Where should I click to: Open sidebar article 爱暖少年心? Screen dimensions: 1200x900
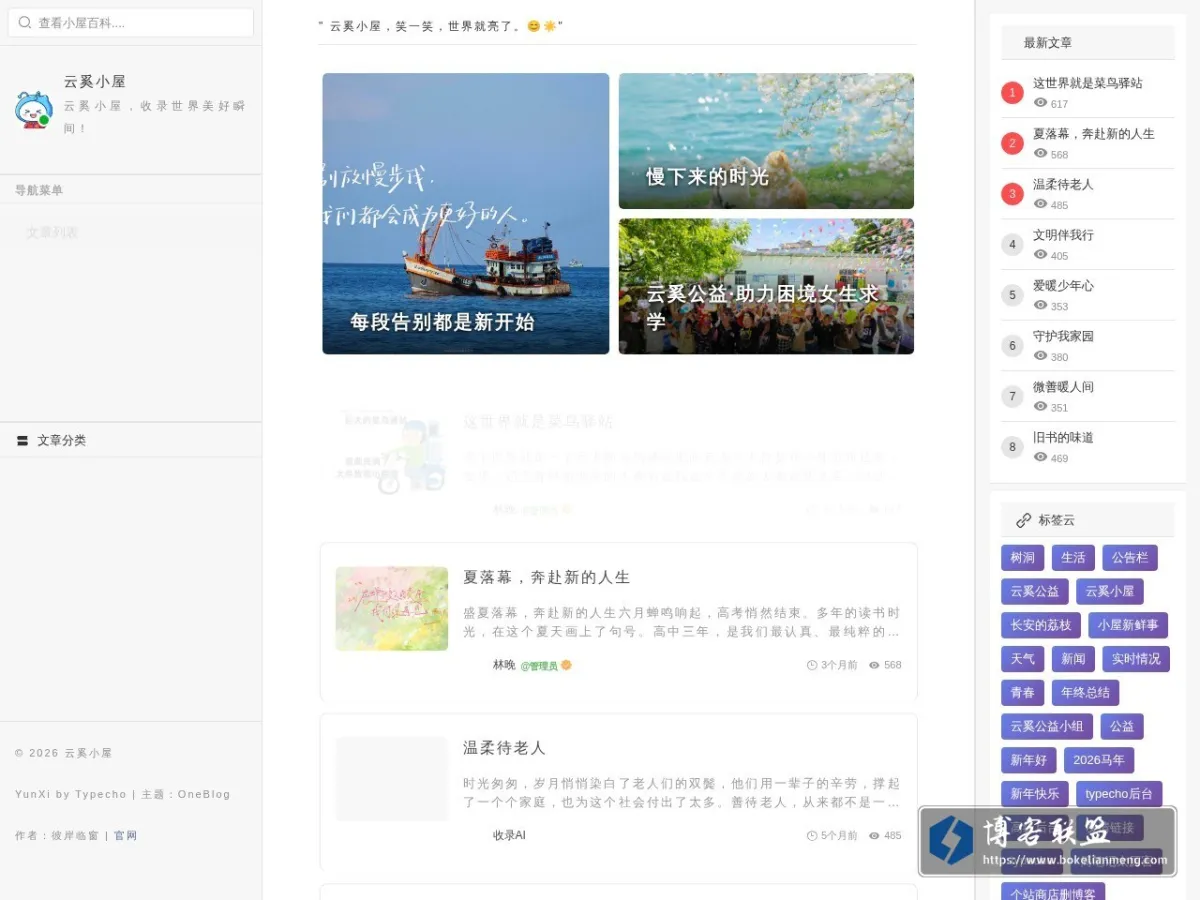[1063, 285]
